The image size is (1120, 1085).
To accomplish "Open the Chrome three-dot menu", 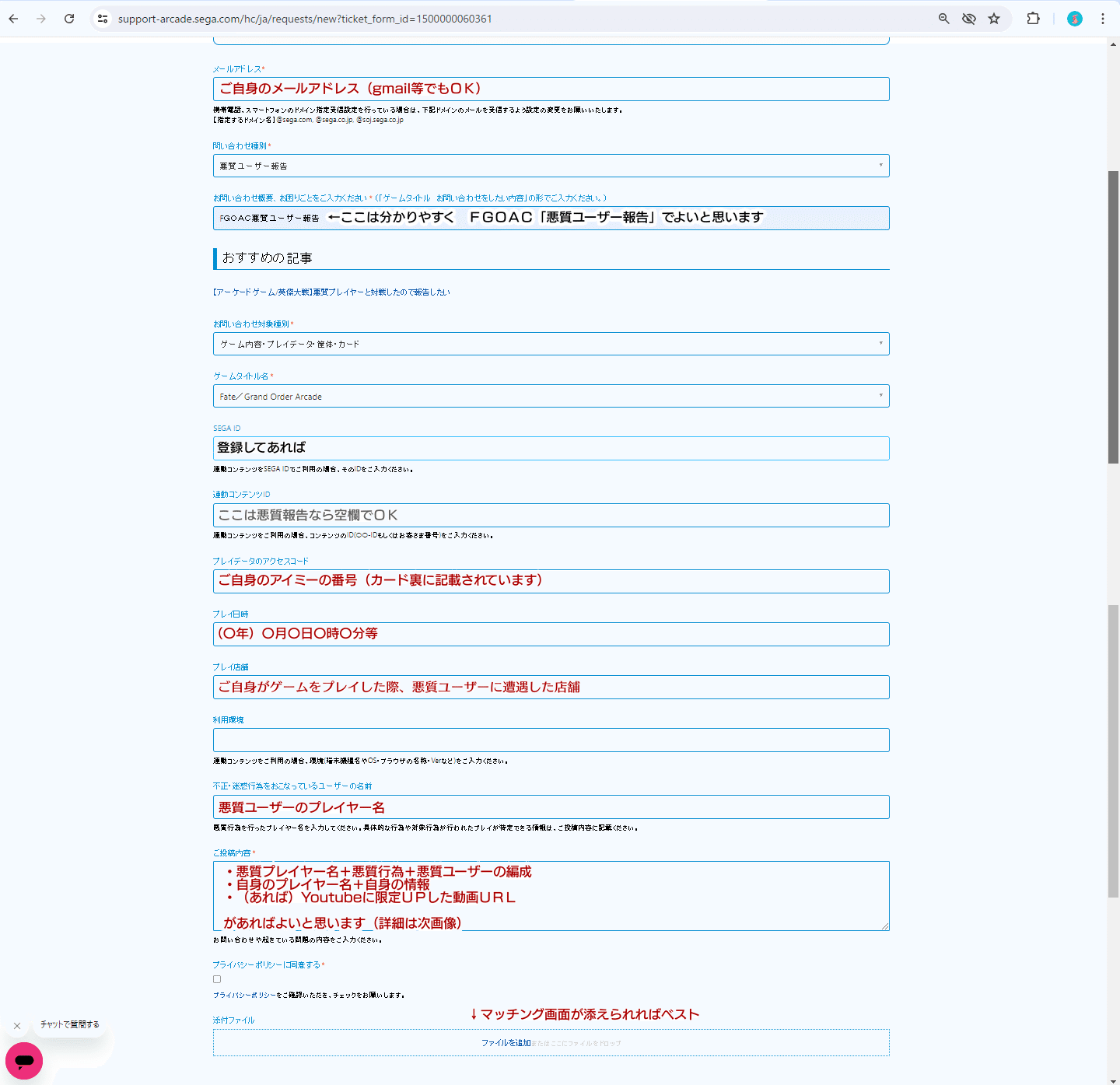I will (1103, 19).
